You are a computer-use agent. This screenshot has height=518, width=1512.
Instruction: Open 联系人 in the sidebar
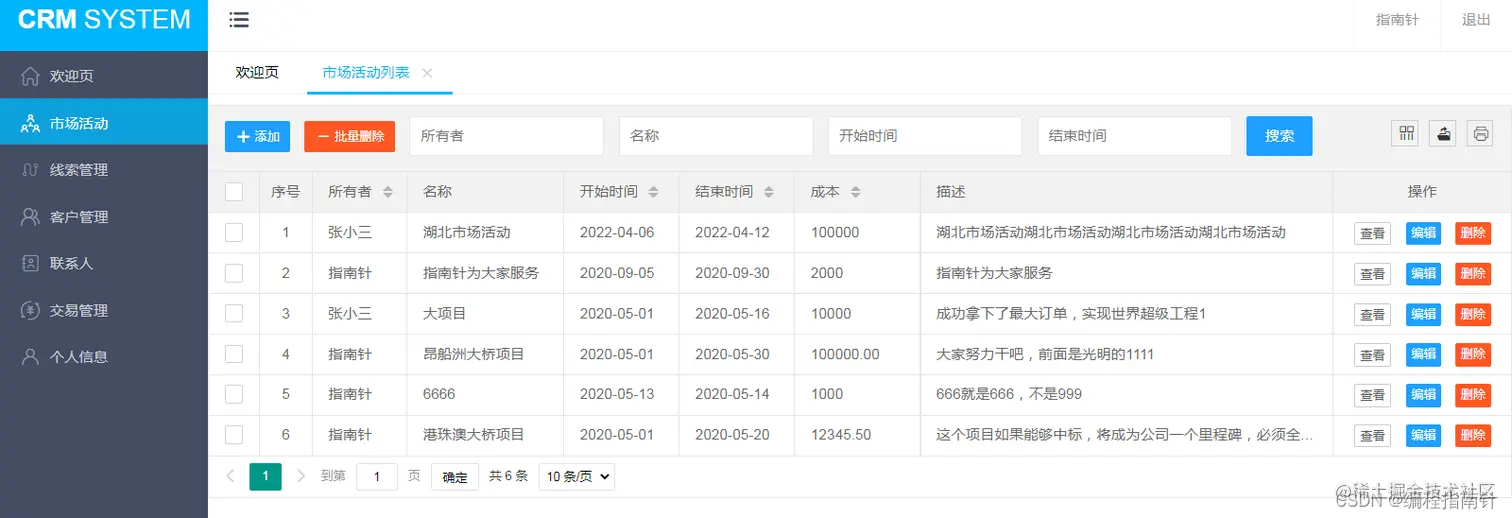(104, 263)
